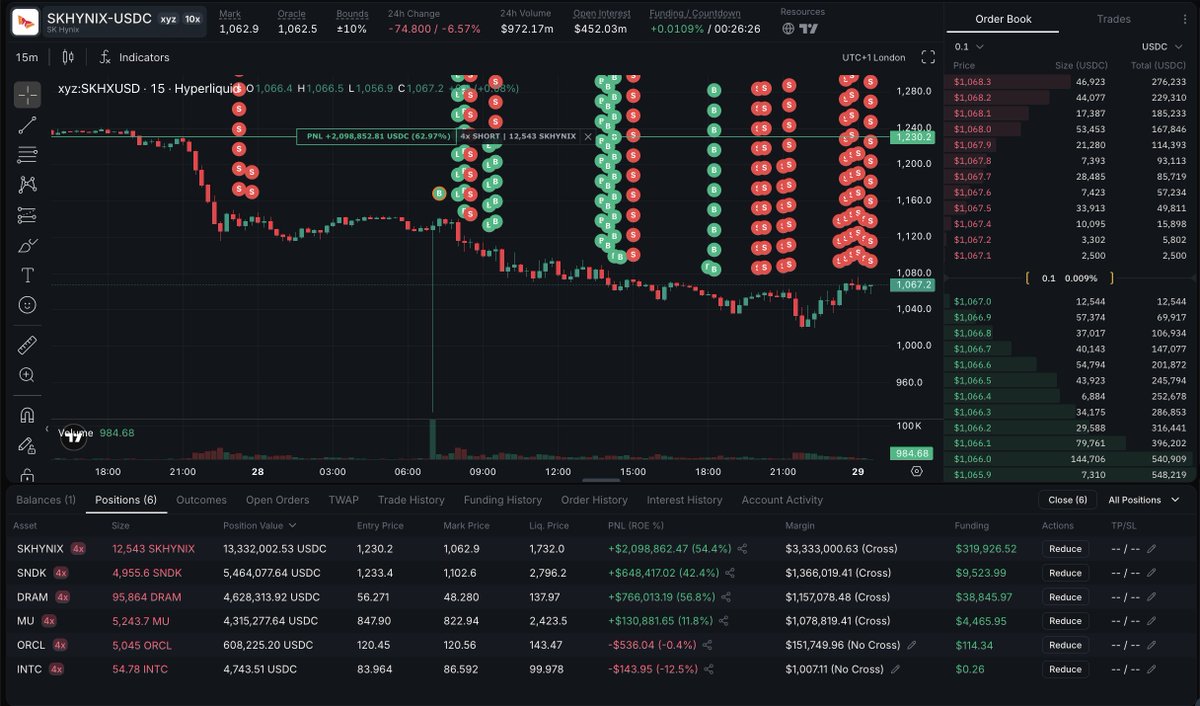This screenshot has height=706, width=1200.
Task: Share the DRAM position PNL
Action: (726, 597)
